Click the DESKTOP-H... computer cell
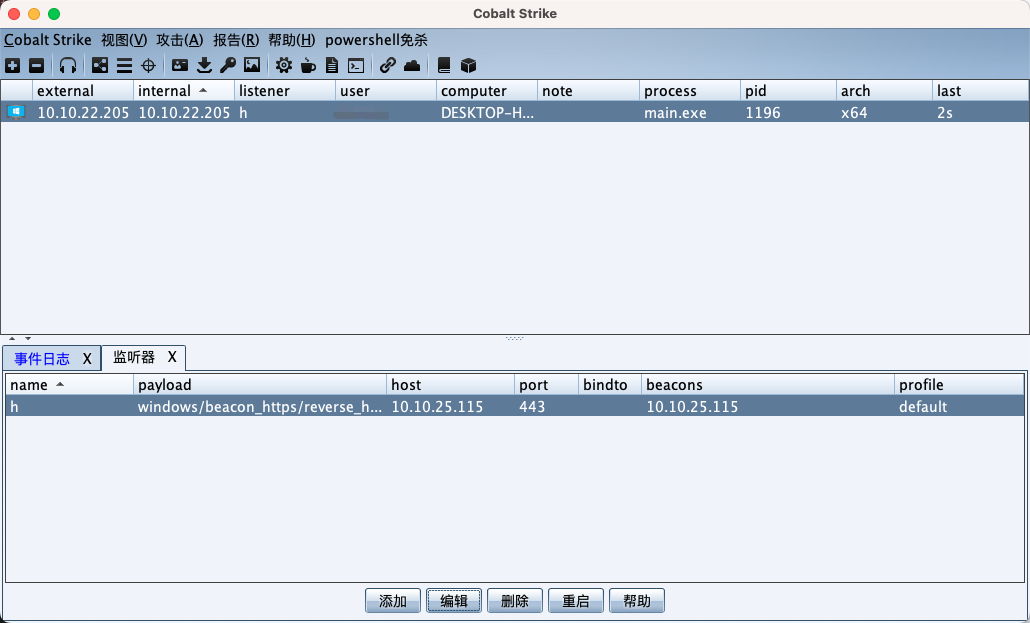 tap(487, 112)
